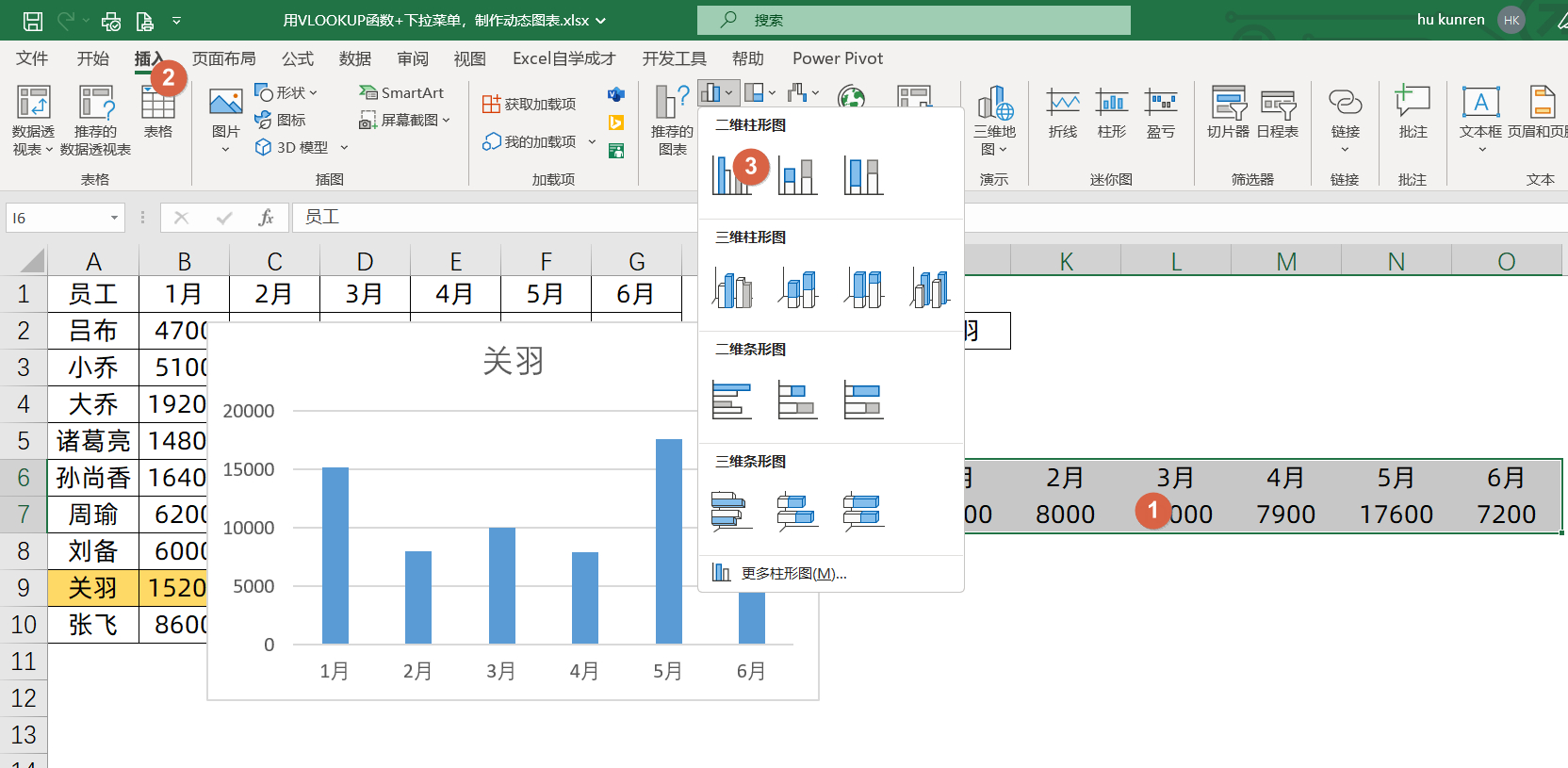The image size is (1568, 768).
Task: Switch to the Formulas (公式) tab
Action: click(297, 58)
